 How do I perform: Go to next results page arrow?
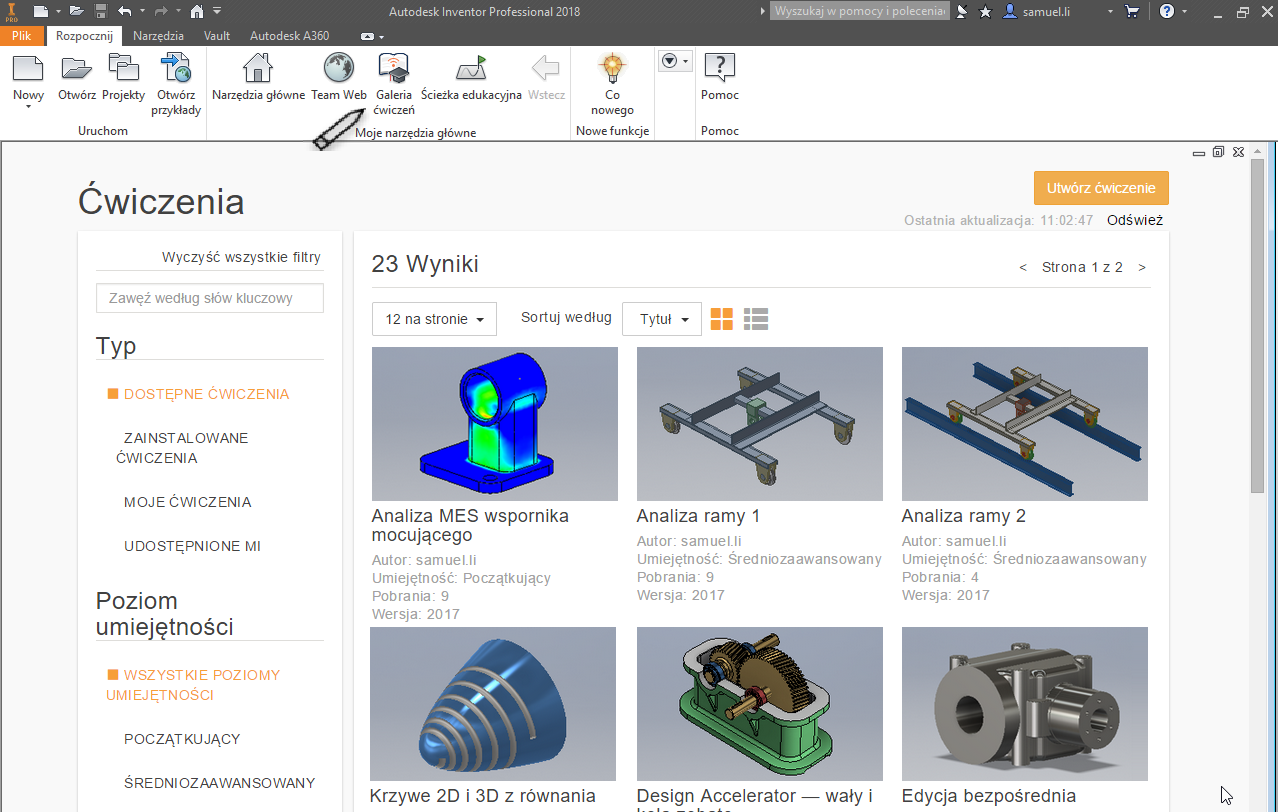click(1142, 267)
